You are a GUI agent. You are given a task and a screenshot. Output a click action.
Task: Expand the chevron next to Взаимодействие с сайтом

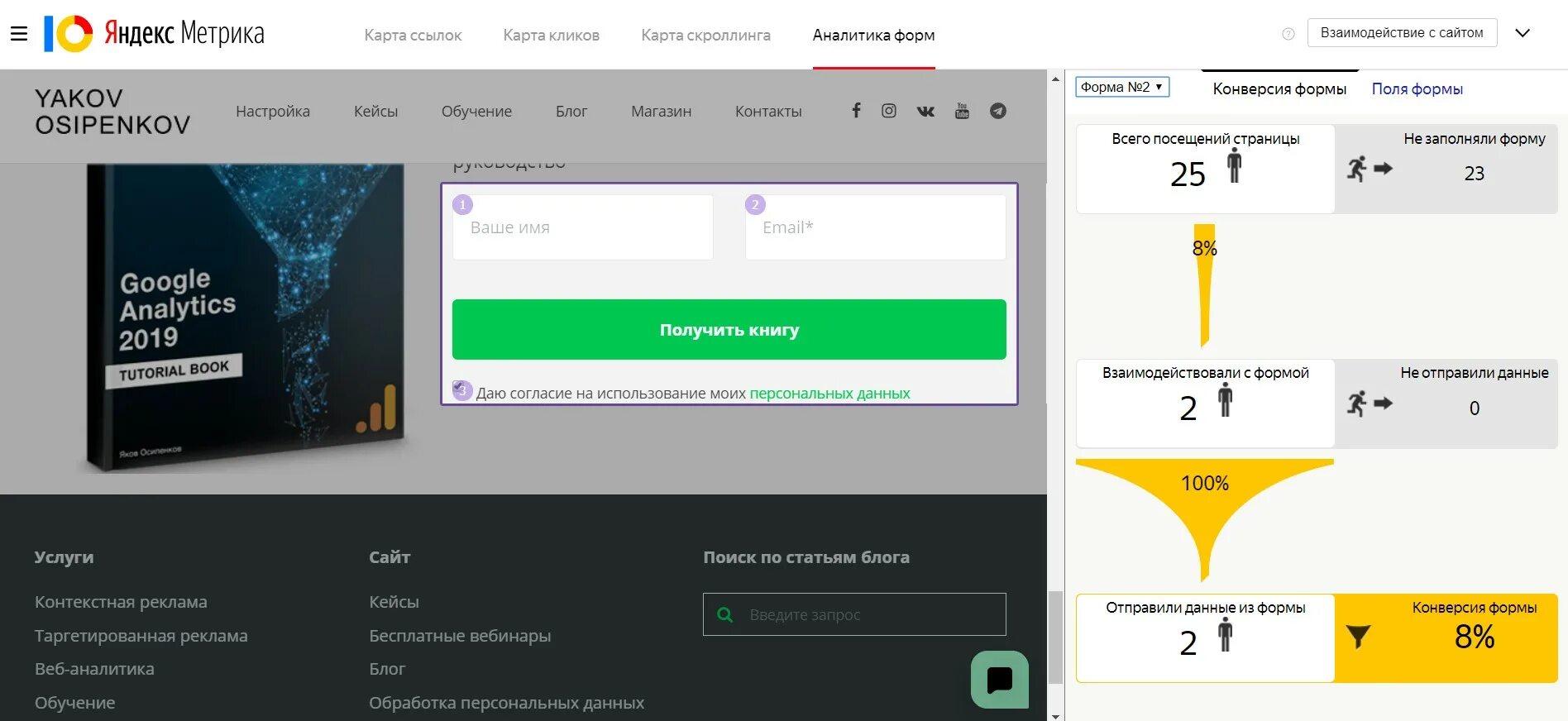click(x=1523, y=33)
